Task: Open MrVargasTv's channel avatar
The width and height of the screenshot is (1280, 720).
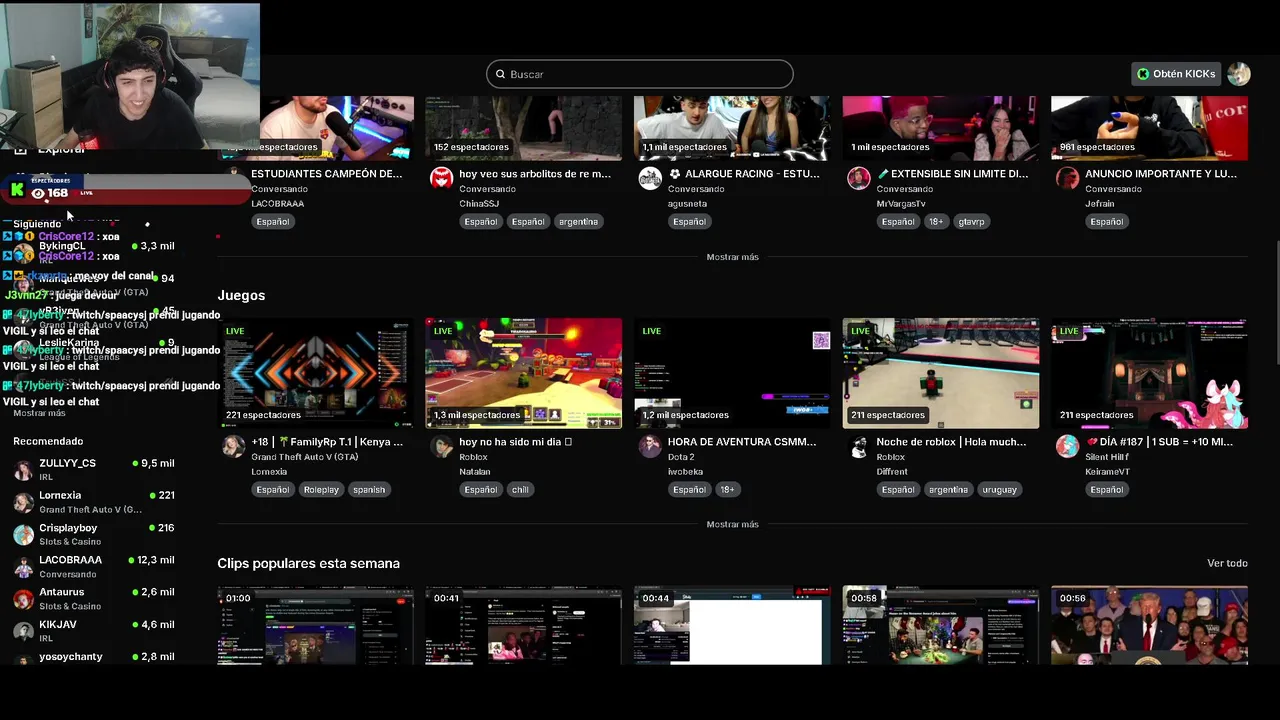Action: pyautogui.click(x=858, y=178)
